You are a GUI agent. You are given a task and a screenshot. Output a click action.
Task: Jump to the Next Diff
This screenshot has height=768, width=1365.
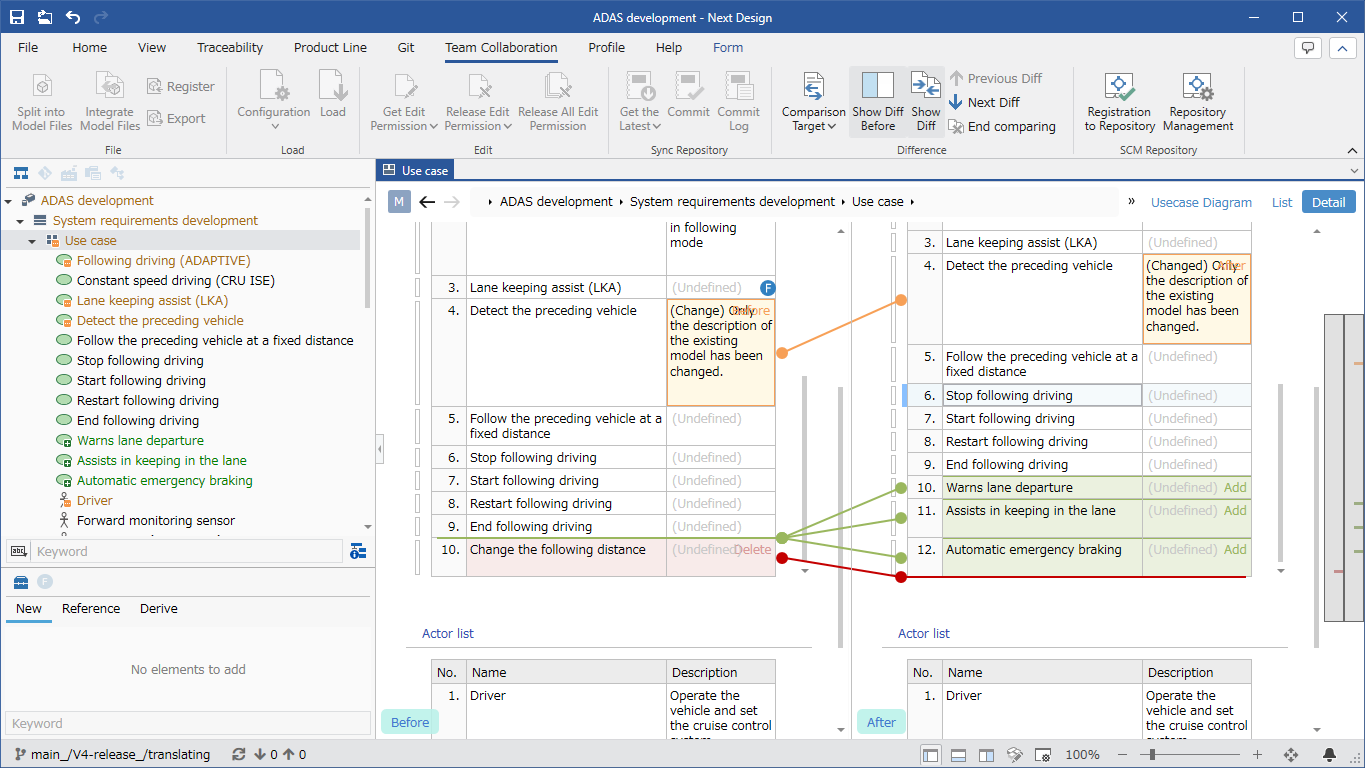click(x=984, y=102)
